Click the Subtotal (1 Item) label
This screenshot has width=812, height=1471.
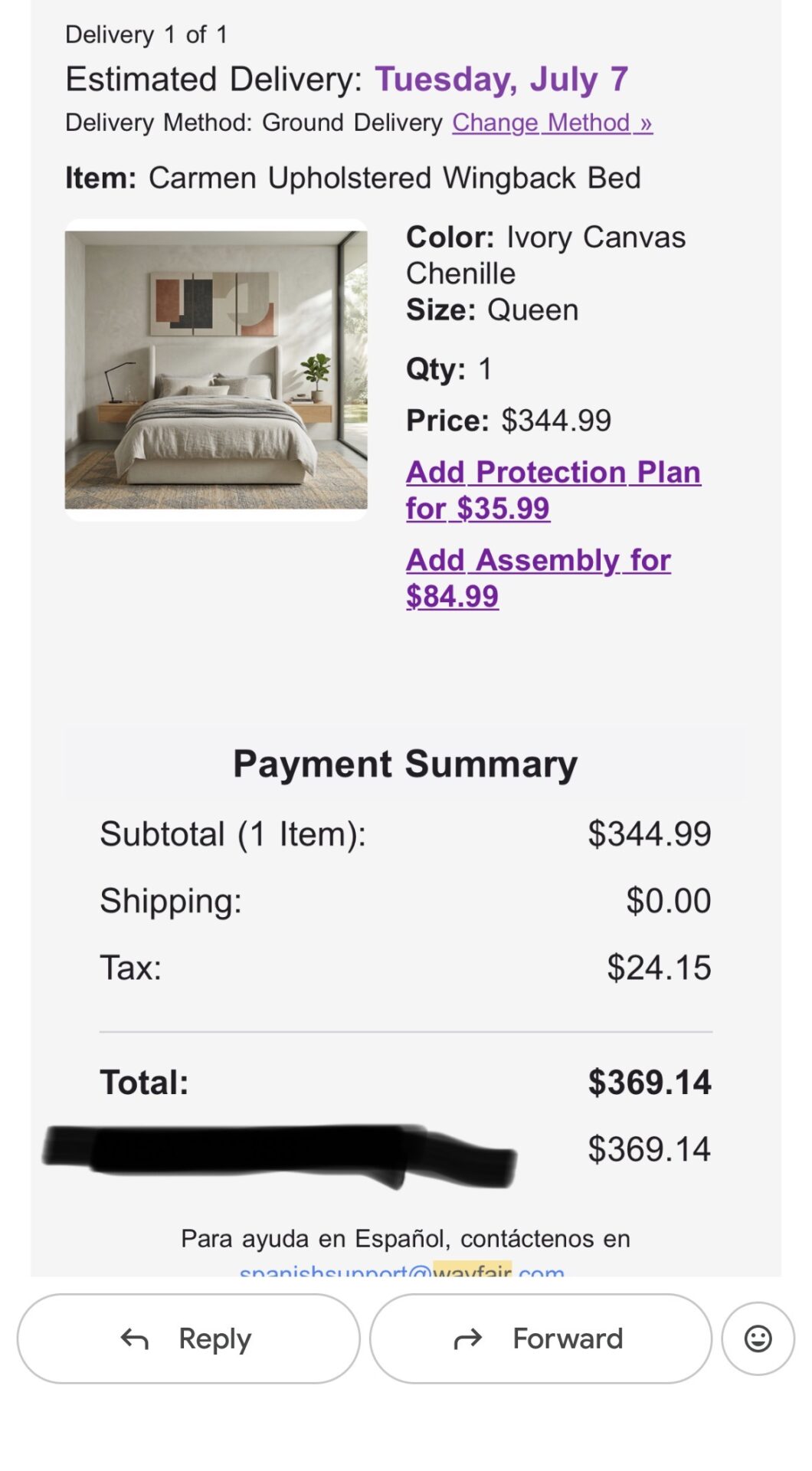pyautogui.click(x=233, y=834)
